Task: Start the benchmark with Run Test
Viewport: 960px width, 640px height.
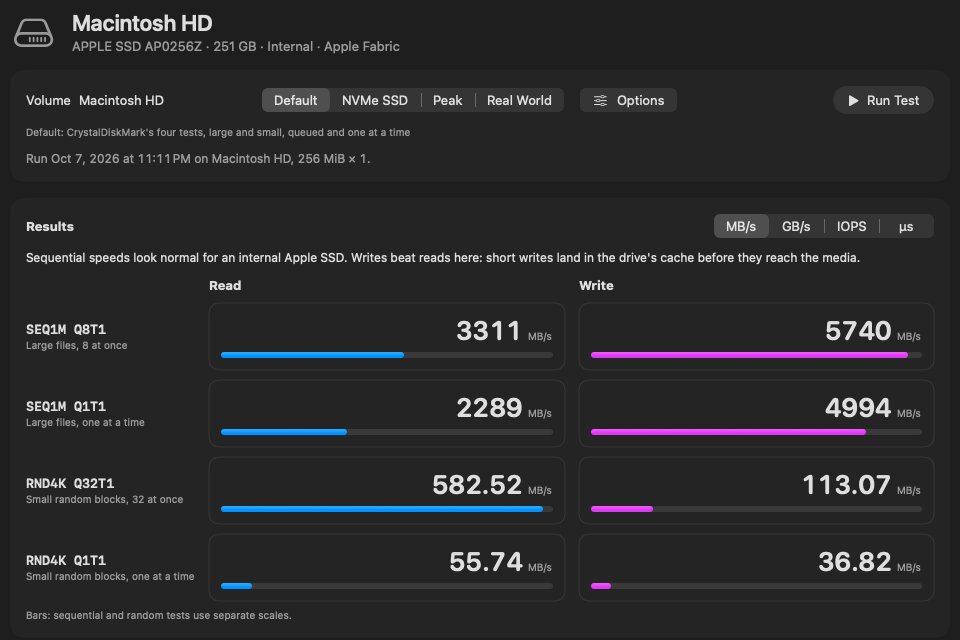Action: click(x=883, y=100)
